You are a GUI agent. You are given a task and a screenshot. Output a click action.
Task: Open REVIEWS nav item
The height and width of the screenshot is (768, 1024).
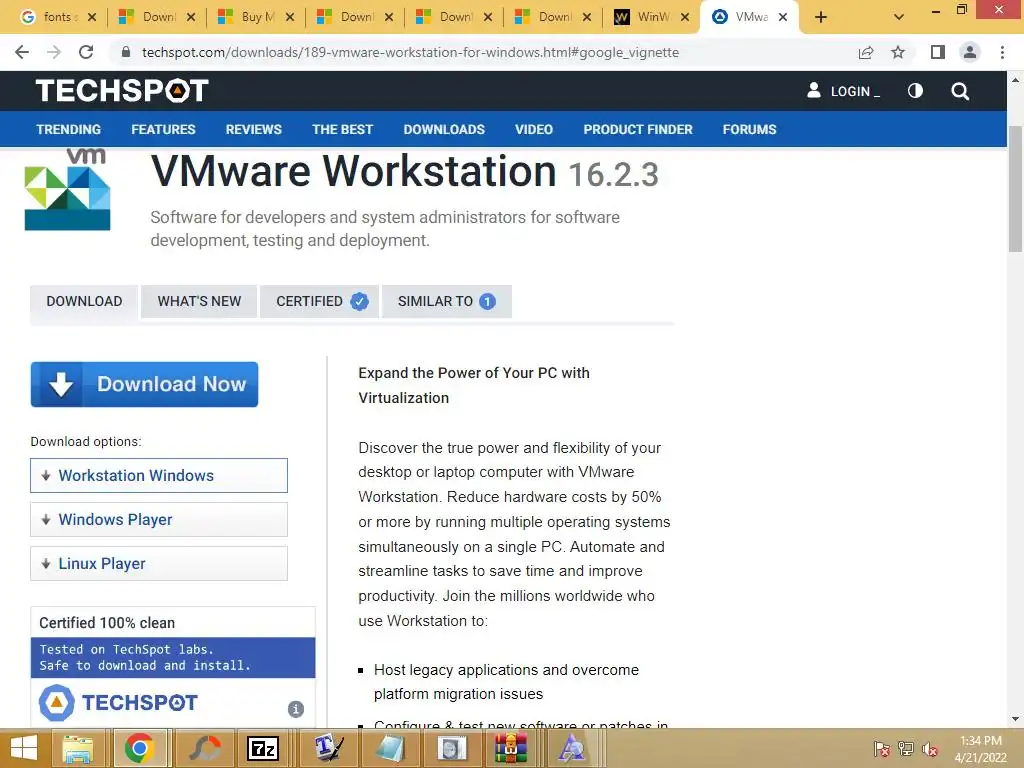point(253,129)
